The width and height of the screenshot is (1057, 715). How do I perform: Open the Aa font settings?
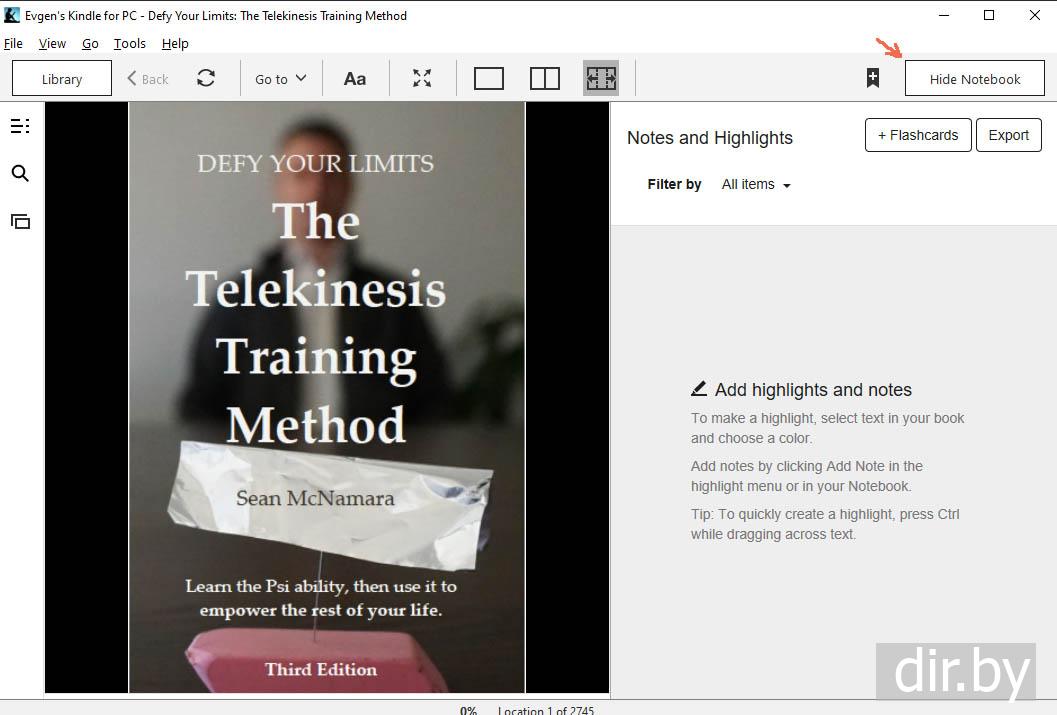coord(355,79)
